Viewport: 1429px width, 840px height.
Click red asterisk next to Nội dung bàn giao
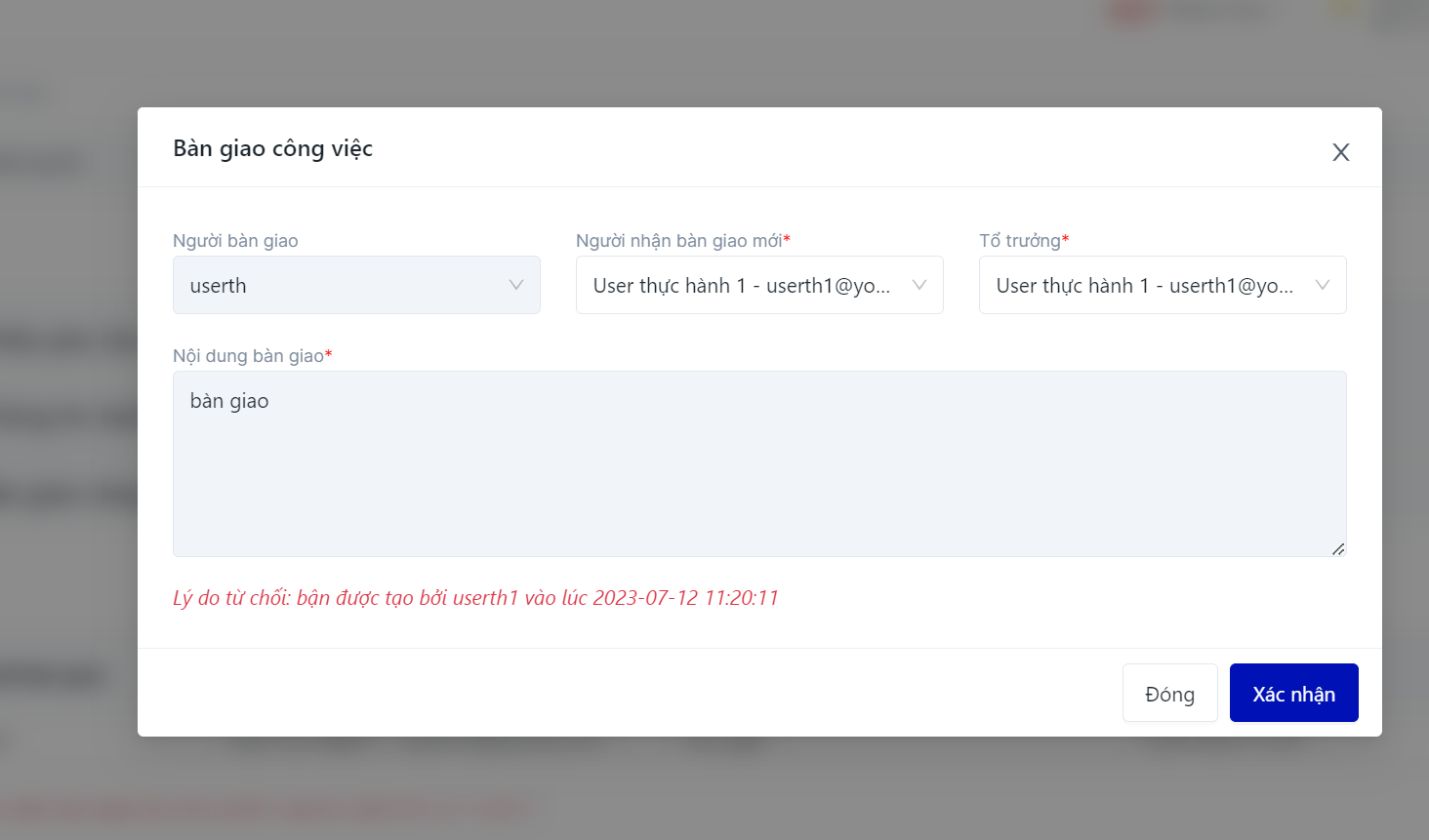329,354
